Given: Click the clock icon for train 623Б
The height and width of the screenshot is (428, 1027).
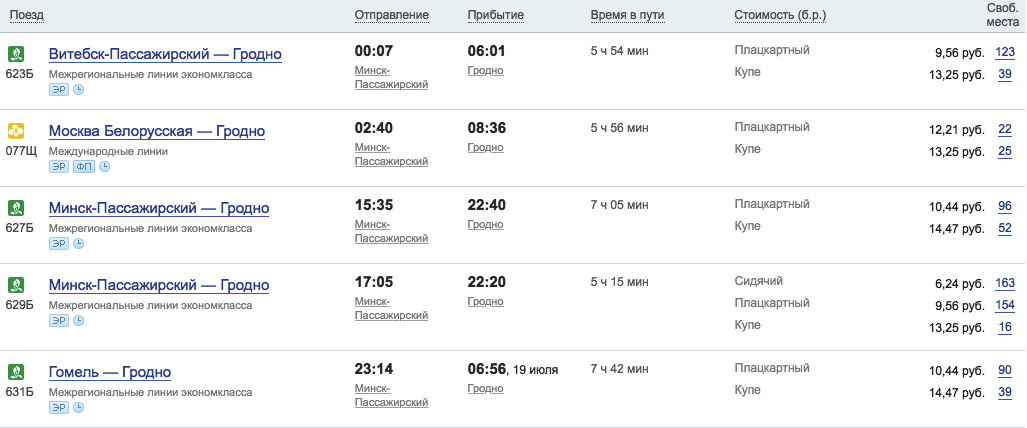Looking at the screenshot, I should coord(79,90).
